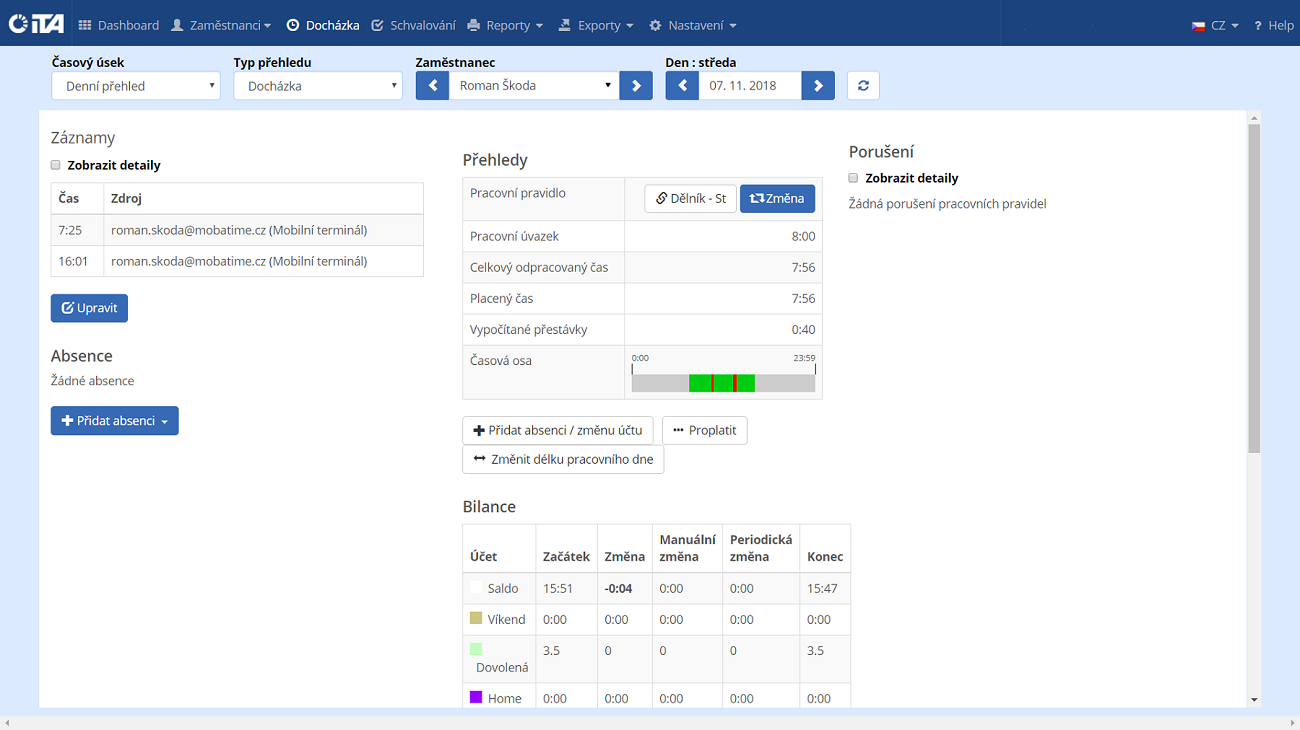The image size is (1300, 730).
Task: Expand the Typ přehledu dropdown
Action: pyautogui.click(x=317, y=86)
